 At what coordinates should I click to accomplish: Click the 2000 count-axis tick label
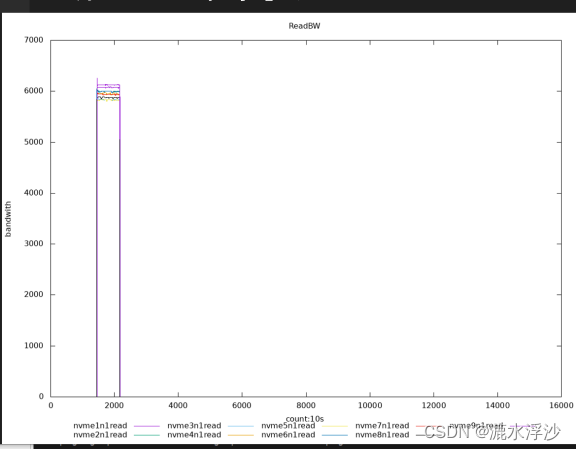coord(114,405)
